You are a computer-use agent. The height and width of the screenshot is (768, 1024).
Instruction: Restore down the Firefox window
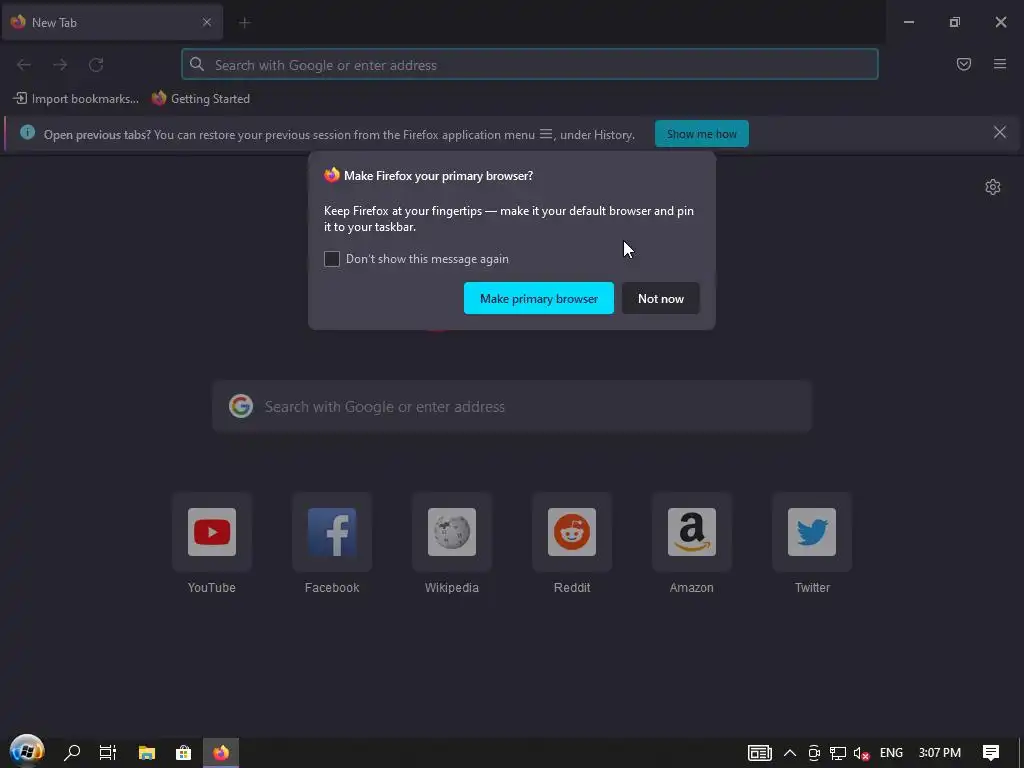point(955,22)
